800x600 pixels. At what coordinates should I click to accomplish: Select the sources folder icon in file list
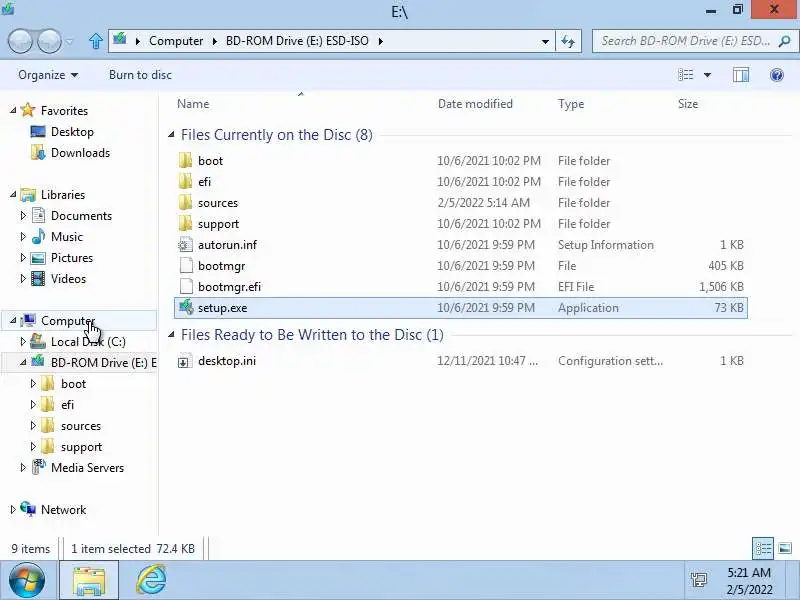click(185, 203)
